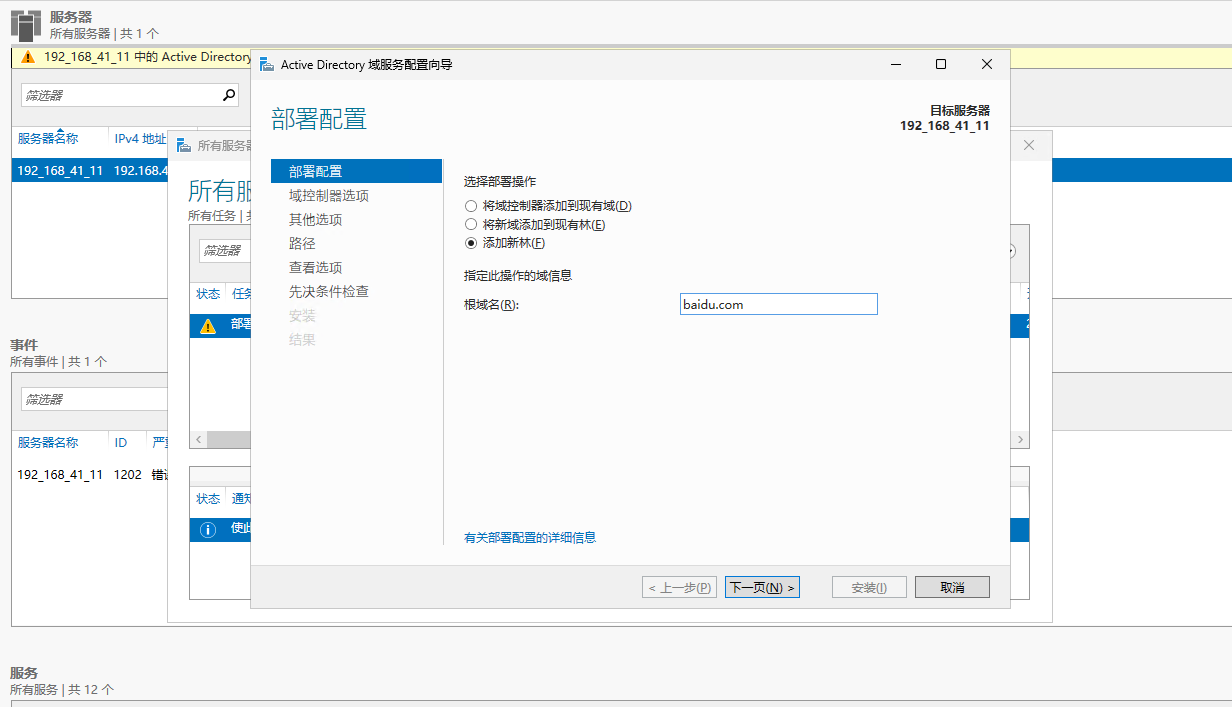Select the 添加新林 option
Screen dimensions: 1232x707
click(x=470, y=243)
